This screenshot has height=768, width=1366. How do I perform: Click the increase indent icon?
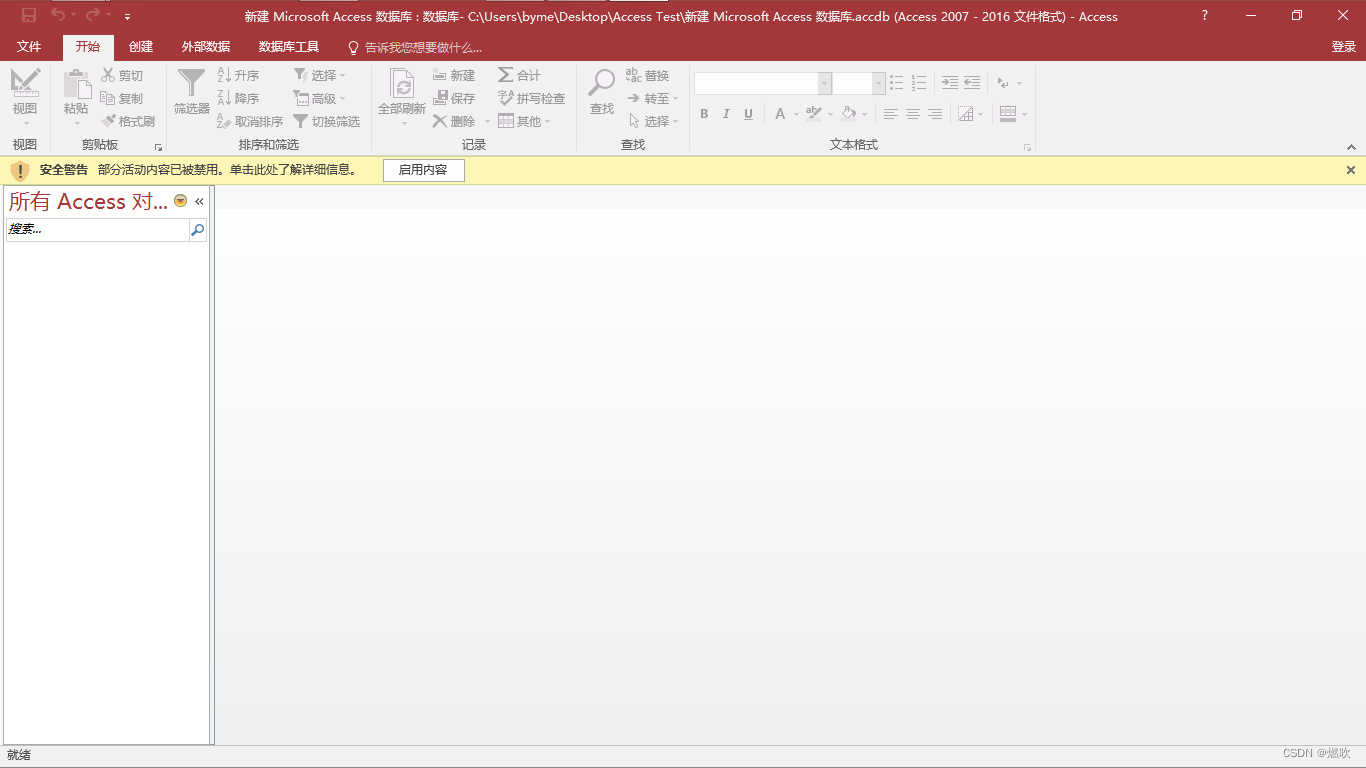(x=950, y=83)
